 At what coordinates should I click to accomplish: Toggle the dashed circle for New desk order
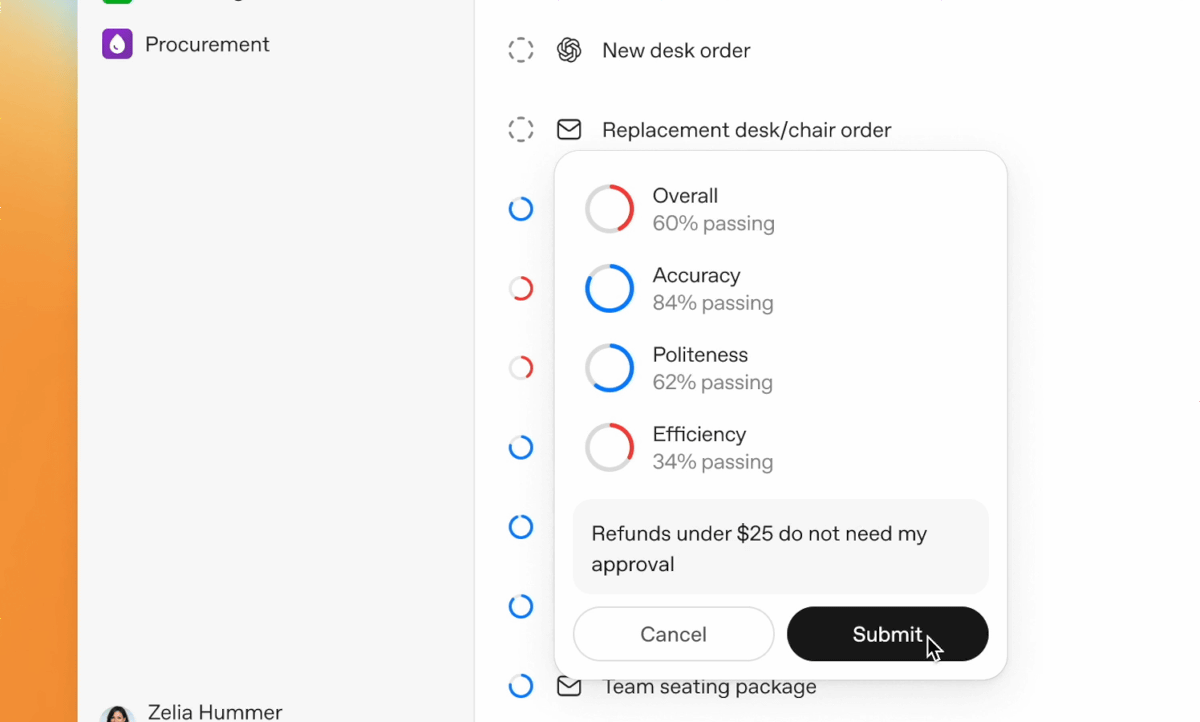(521, 50)
